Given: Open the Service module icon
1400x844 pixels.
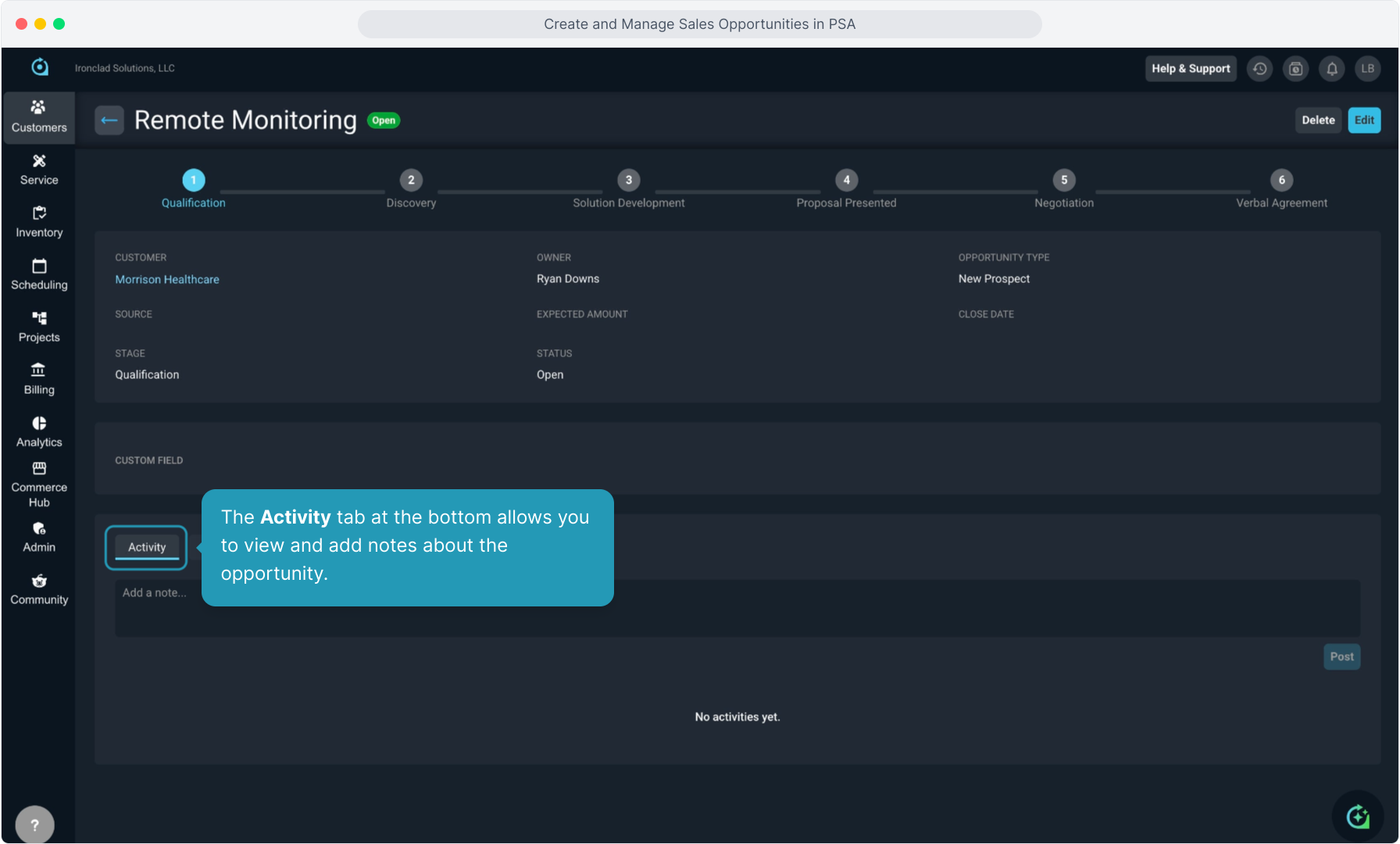Looking at the screenshot, I should (x=39, y=169).
